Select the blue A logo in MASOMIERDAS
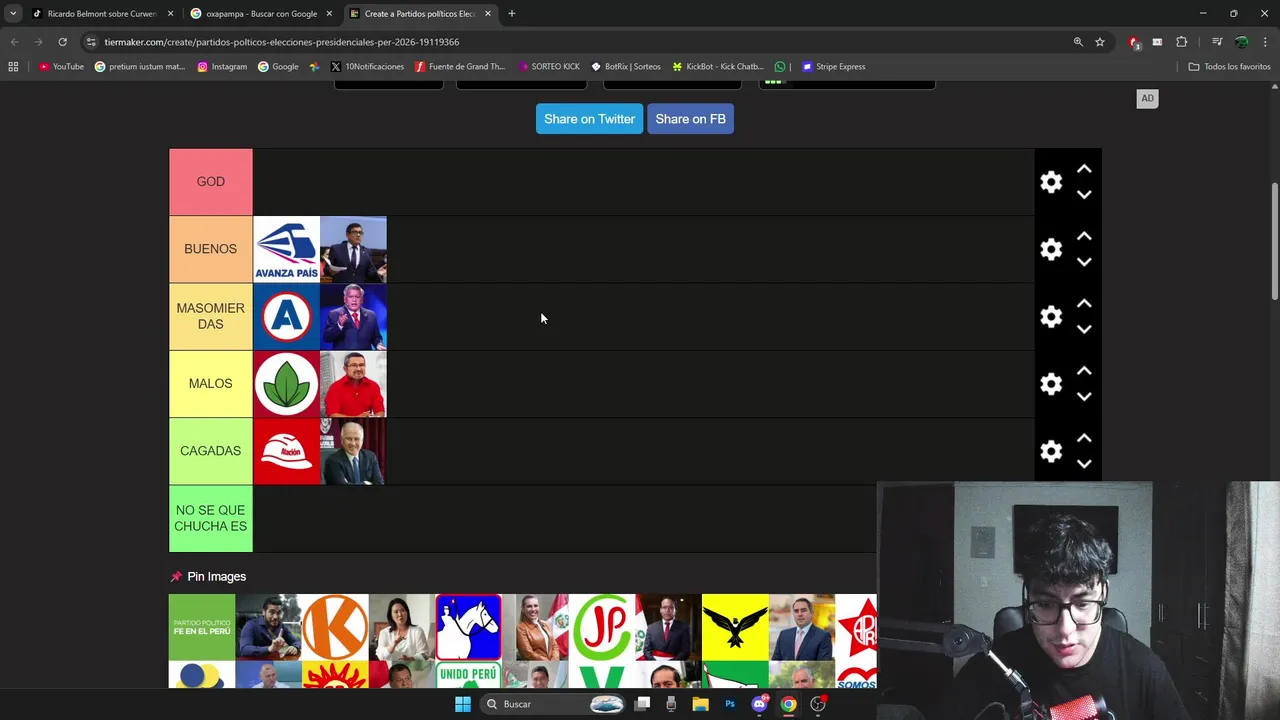 (x=286, y=316)
